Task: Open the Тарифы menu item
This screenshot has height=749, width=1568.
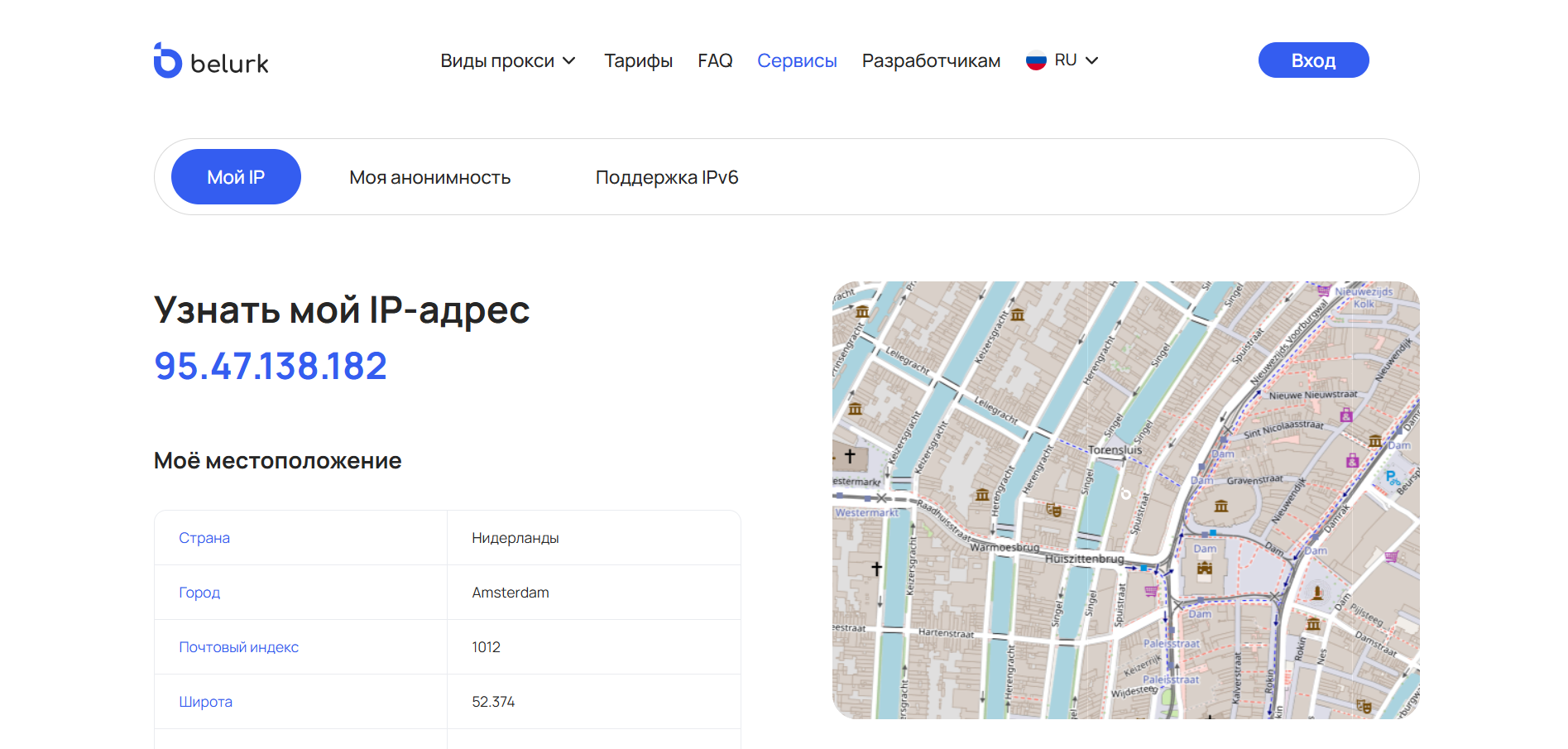Action: pos(638,61)
